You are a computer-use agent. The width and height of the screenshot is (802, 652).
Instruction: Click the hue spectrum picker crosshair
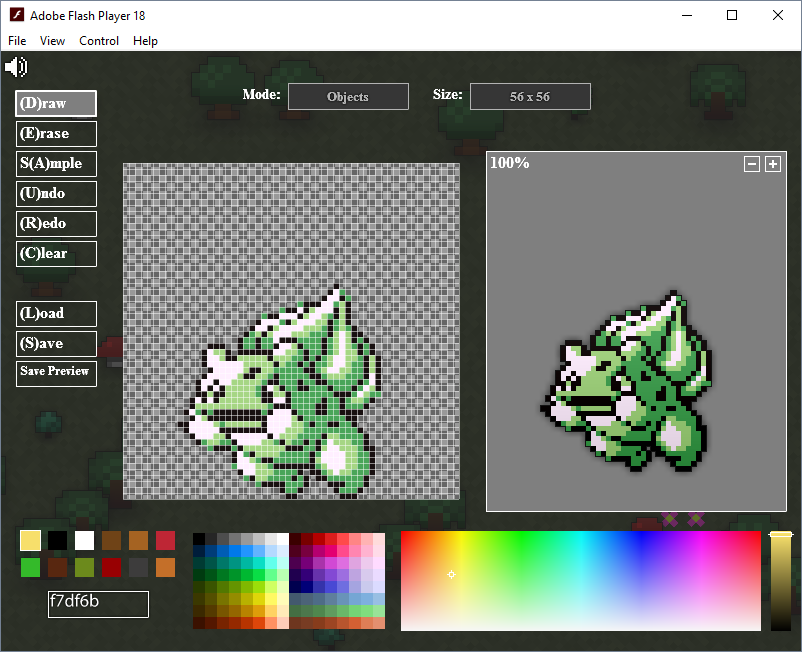451,575
